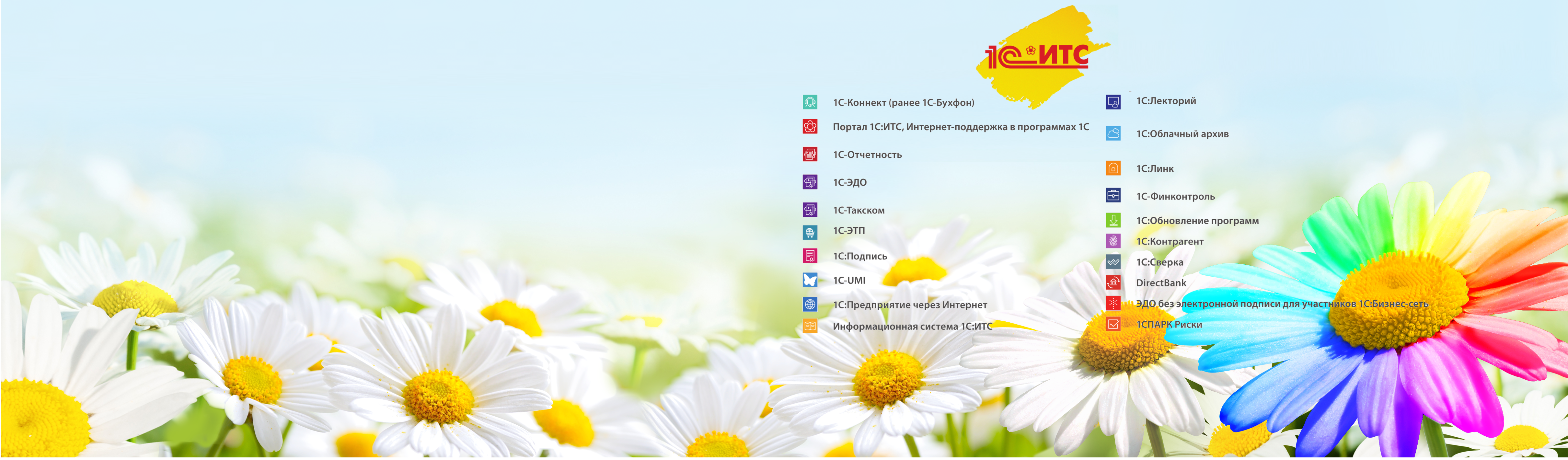Select the 1С-Такском label
Image resolution: width=1568 pixels, height=460 pixels.
[x=859, y=211]
